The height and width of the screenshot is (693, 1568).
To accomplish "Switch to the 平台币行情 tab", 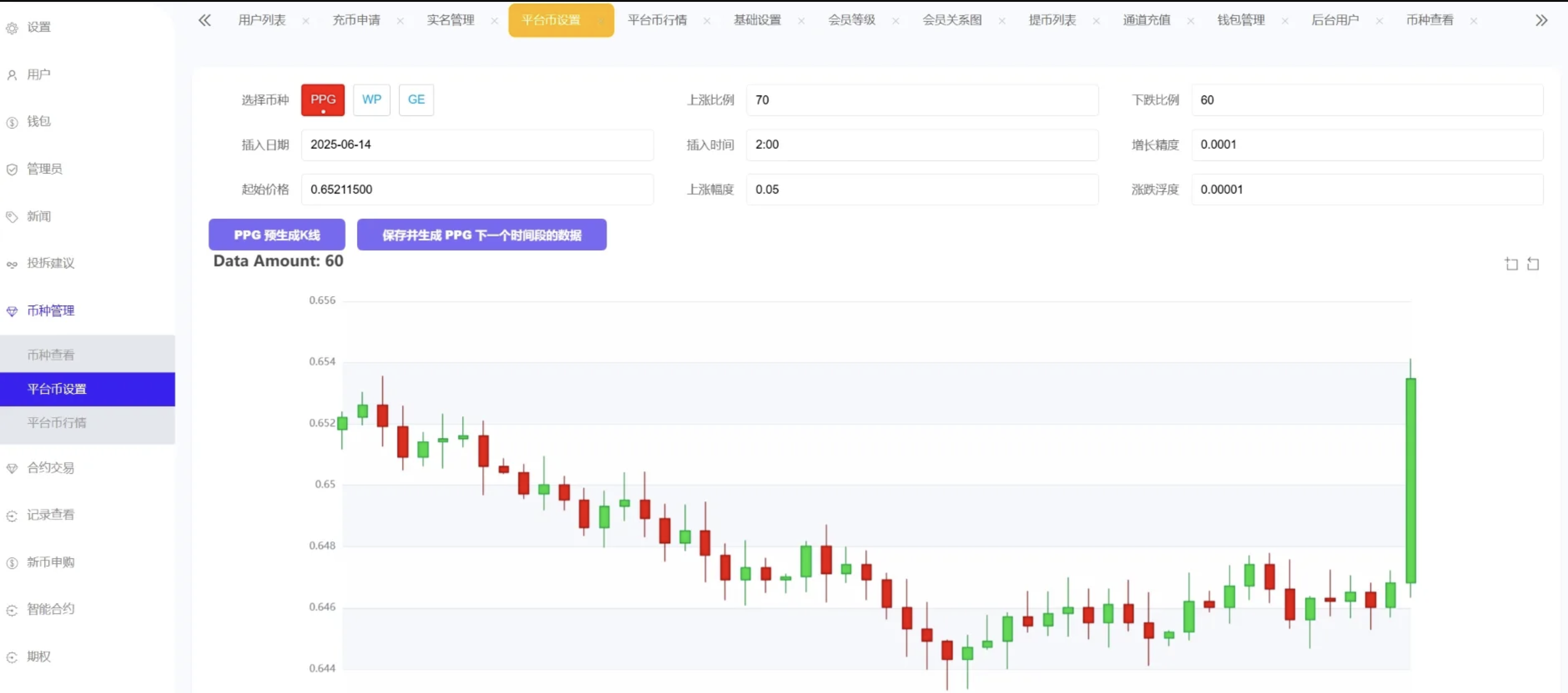I will [657, 20].
